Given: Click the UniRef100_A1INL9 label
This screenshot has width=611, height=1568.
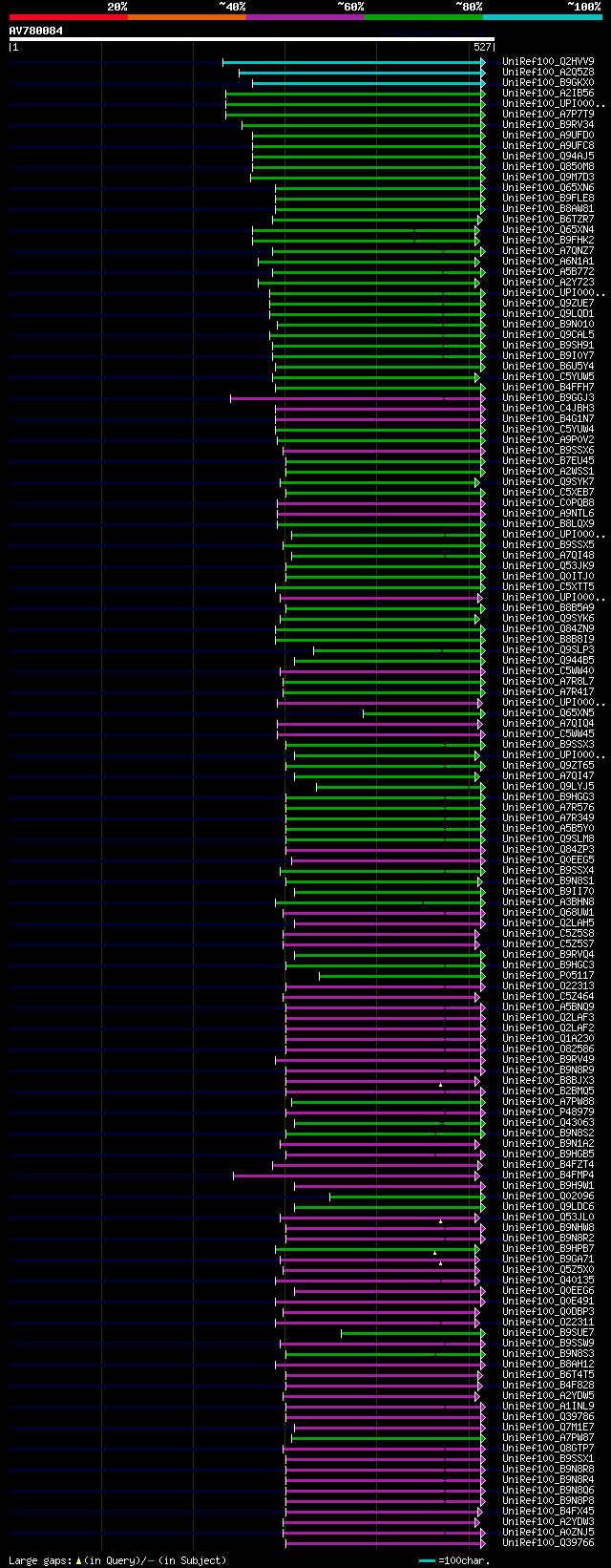Looking at the screenshot, I should coord(548,1407).
